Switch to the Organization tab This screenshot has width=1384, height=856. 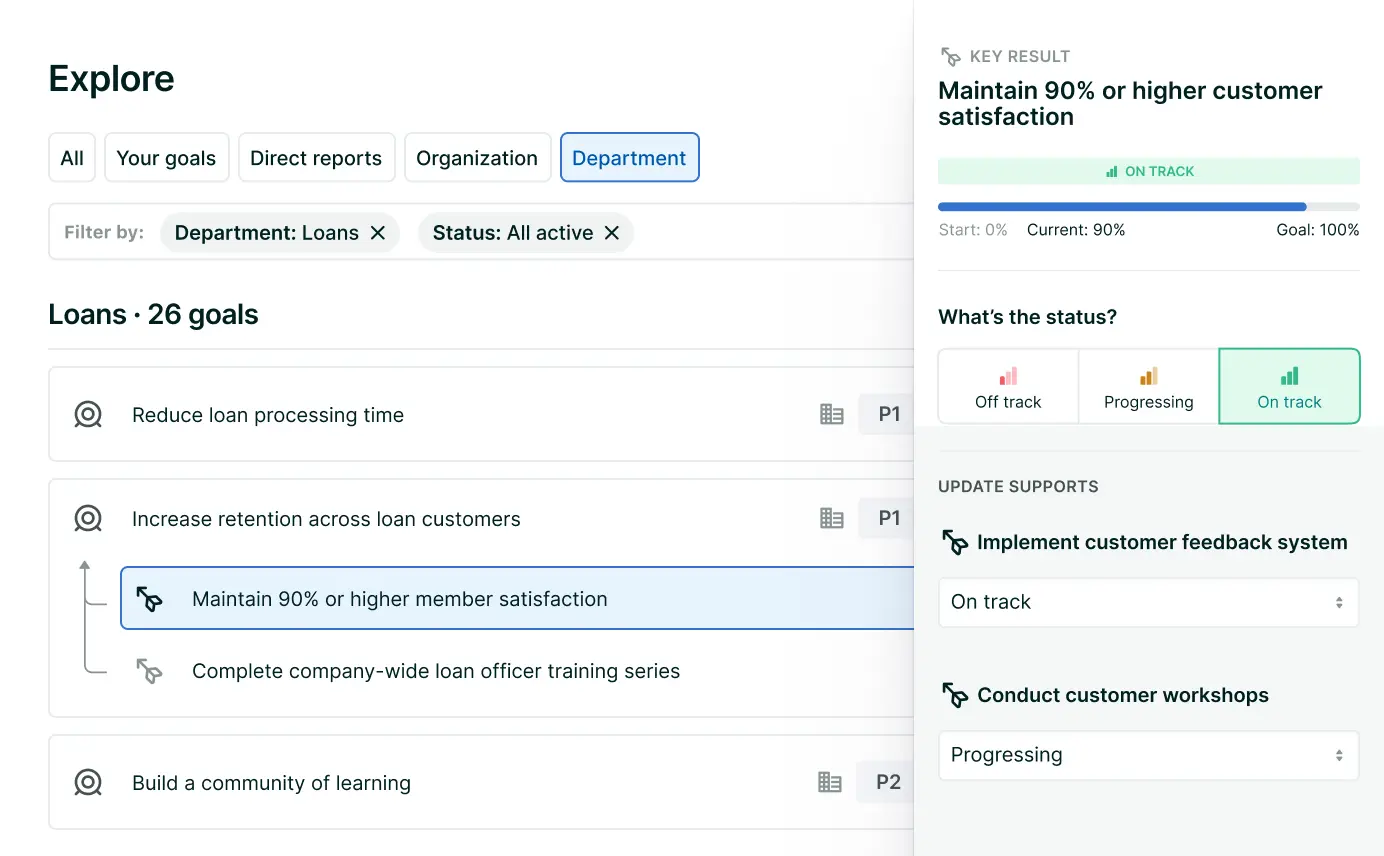tap(477, 158)
